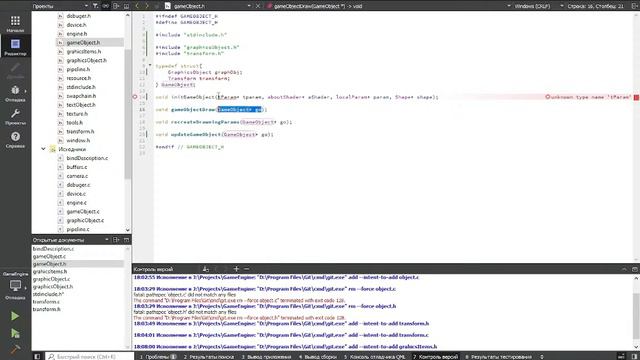This screenshot has width=640, height=360.
Task: Open graphicsObject.h in project tree
Action: (x=87, y=60)
